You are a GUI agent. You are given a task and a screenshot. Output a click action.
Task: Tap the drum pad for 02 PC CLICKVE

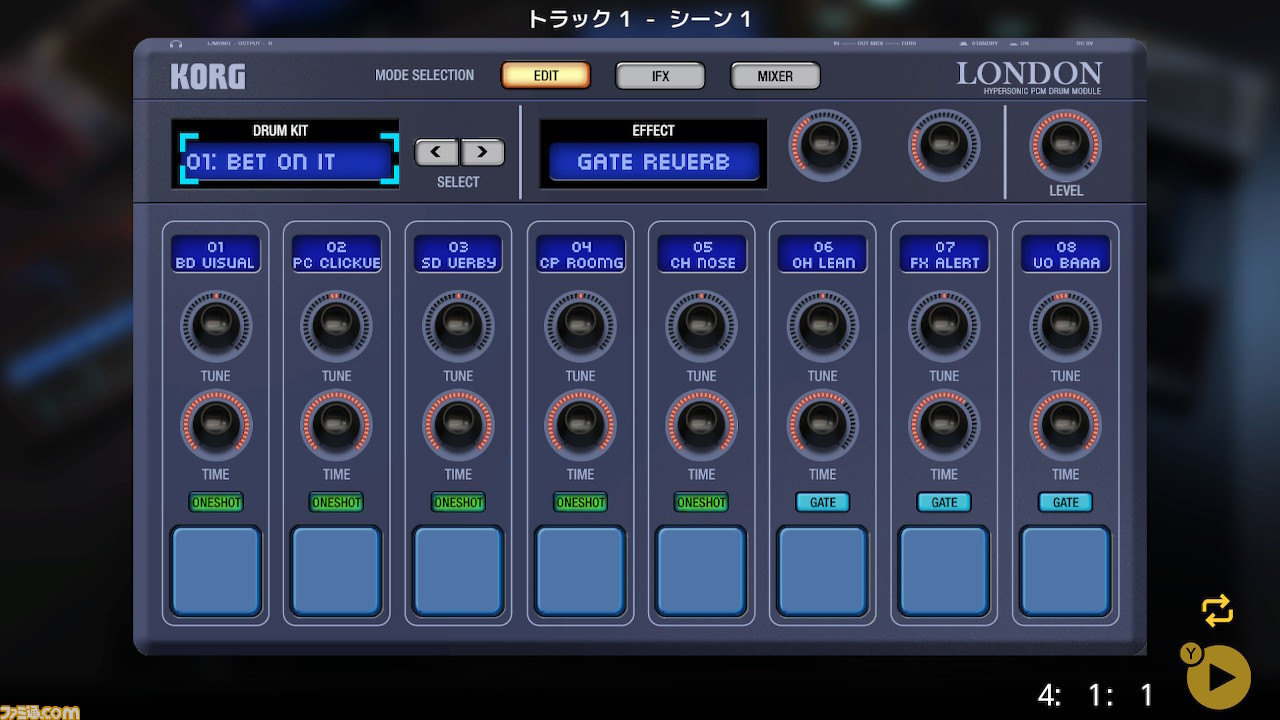click(337, 570)
